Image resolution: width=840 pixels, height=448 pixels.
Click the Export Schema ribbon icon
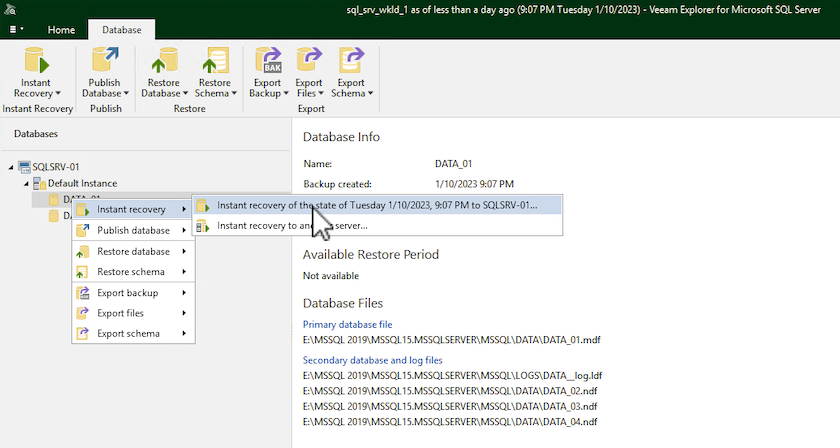click(350, 61)
